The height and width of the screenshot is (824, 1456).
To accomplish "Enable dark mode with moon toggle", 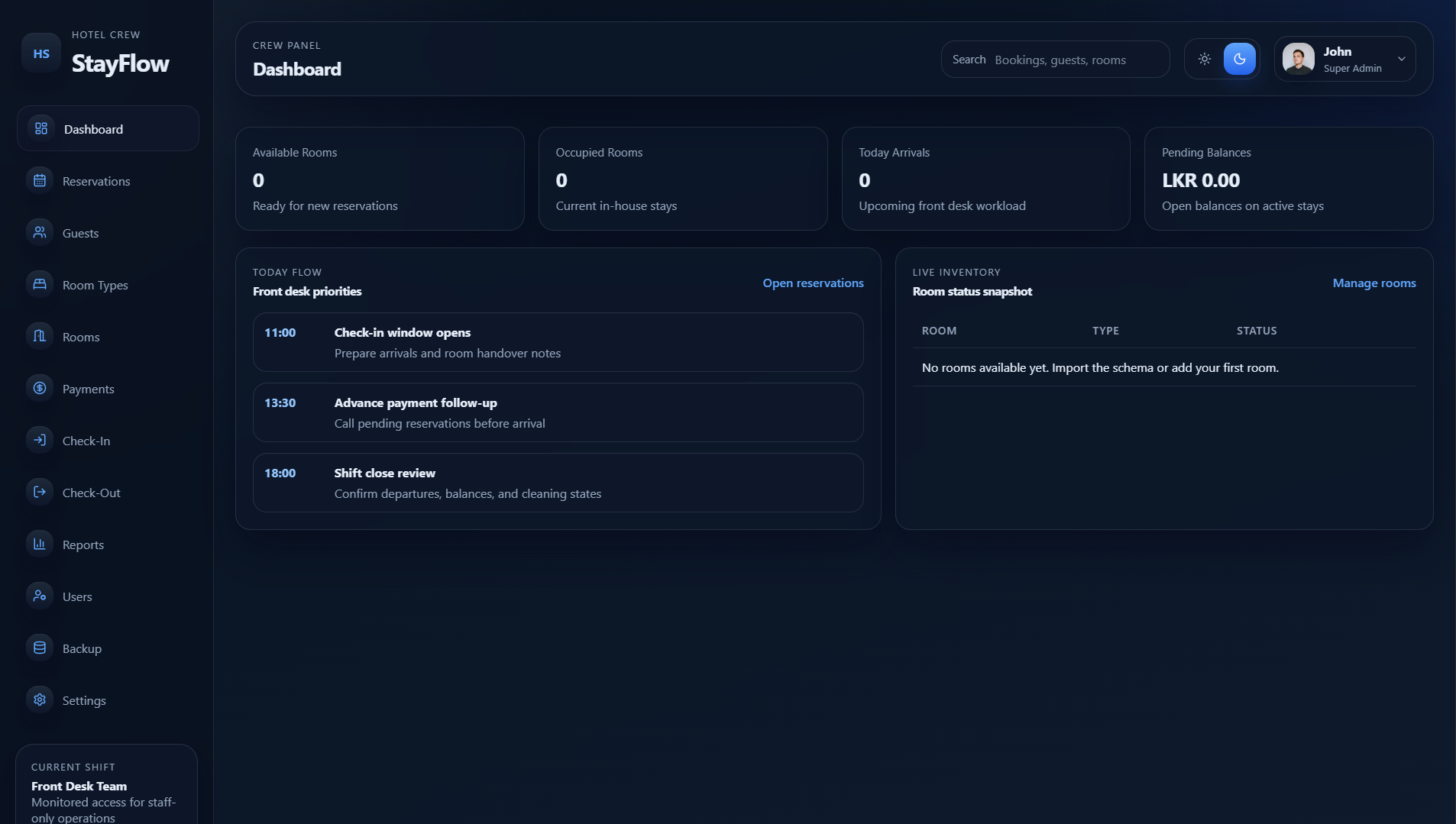I will pyautogui.click(x=1239, y=59).
